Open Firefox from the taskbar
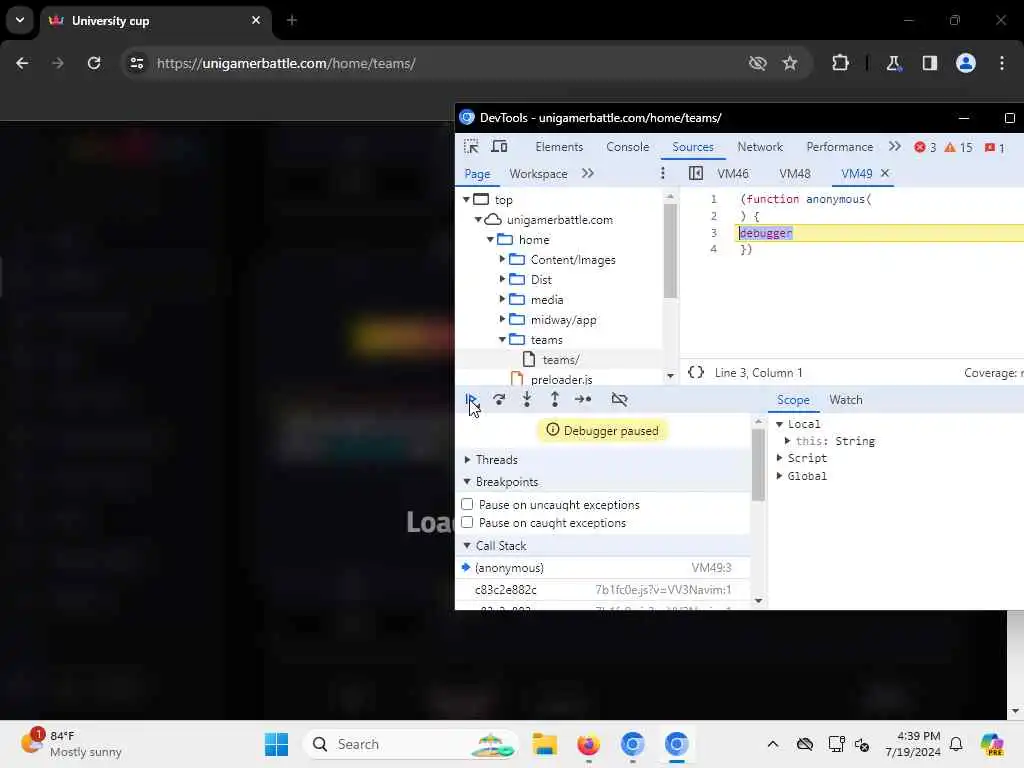 click(588, 744)
